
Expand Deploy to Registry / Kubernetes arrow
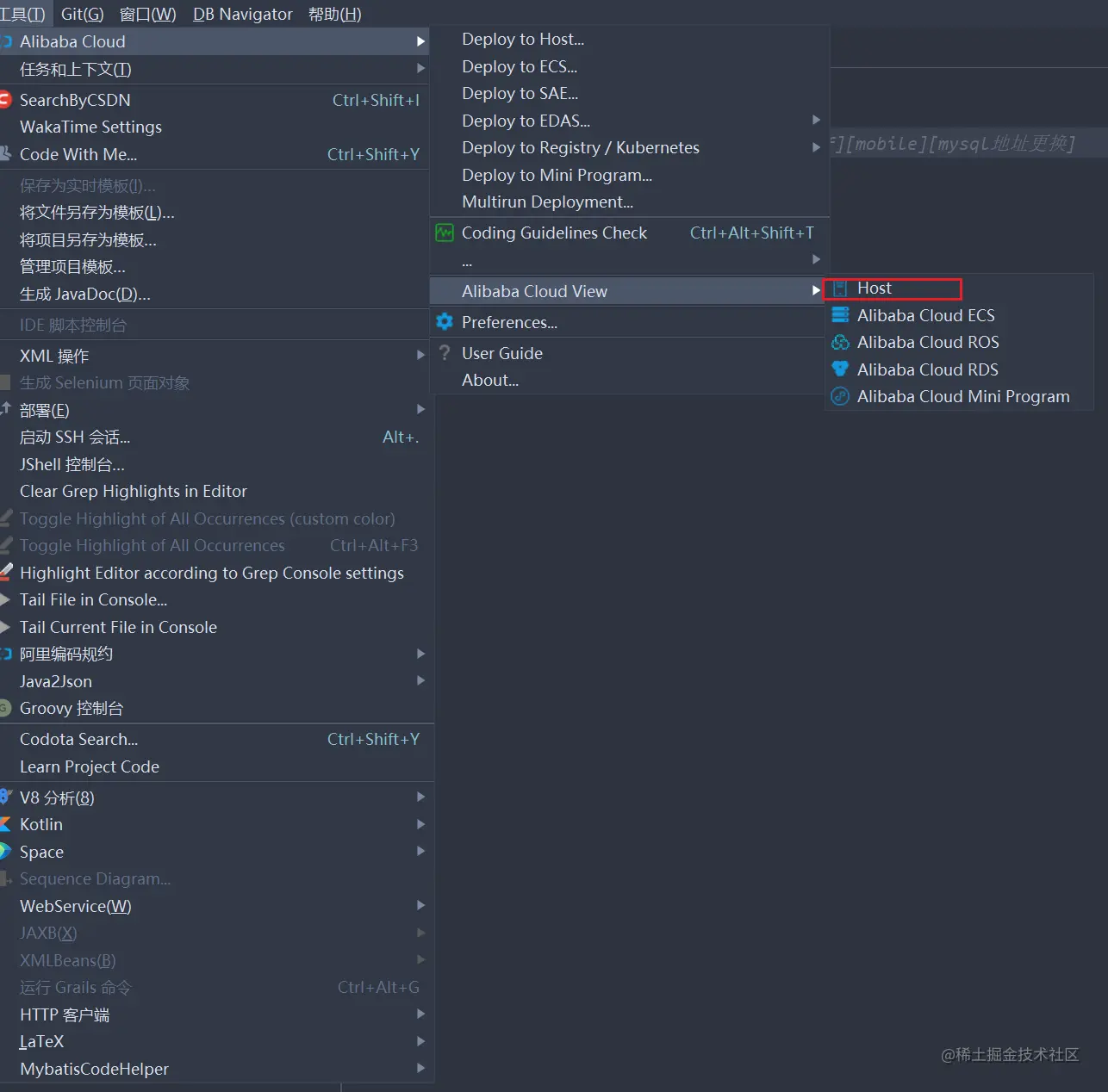[816, 147]
